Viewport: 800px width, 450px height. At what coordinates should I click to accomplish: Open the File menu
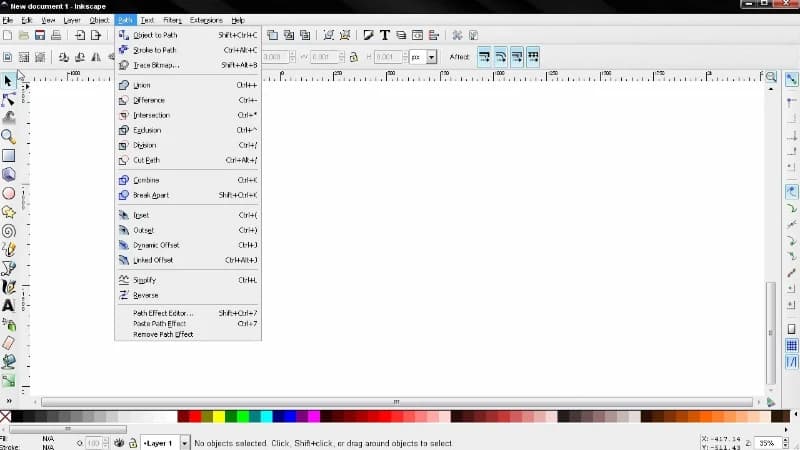point(8,20)
